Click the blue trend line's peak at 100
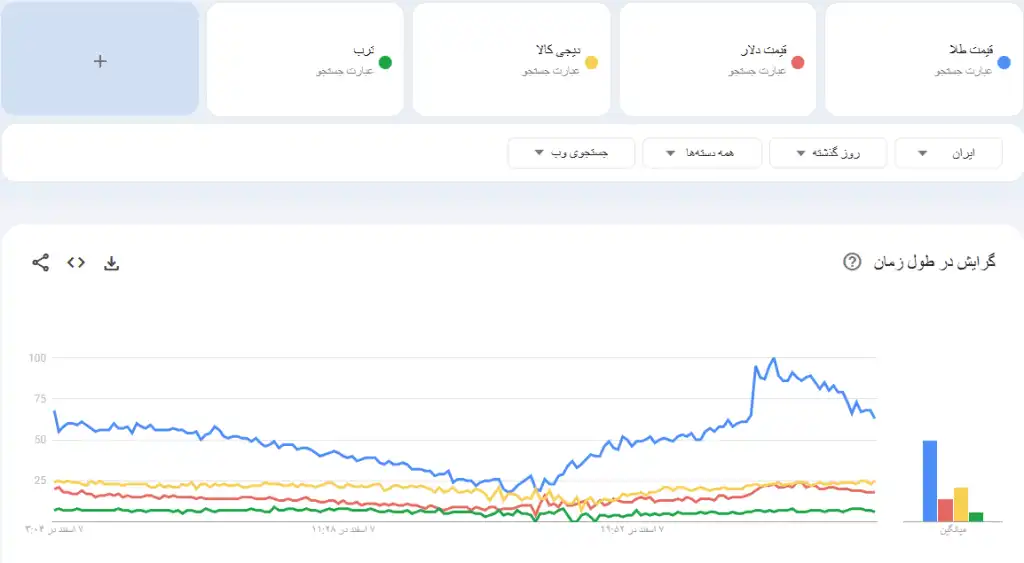The height and width of the screenshot is (563, 1024). pyautogui.click(x=773, y=358)
